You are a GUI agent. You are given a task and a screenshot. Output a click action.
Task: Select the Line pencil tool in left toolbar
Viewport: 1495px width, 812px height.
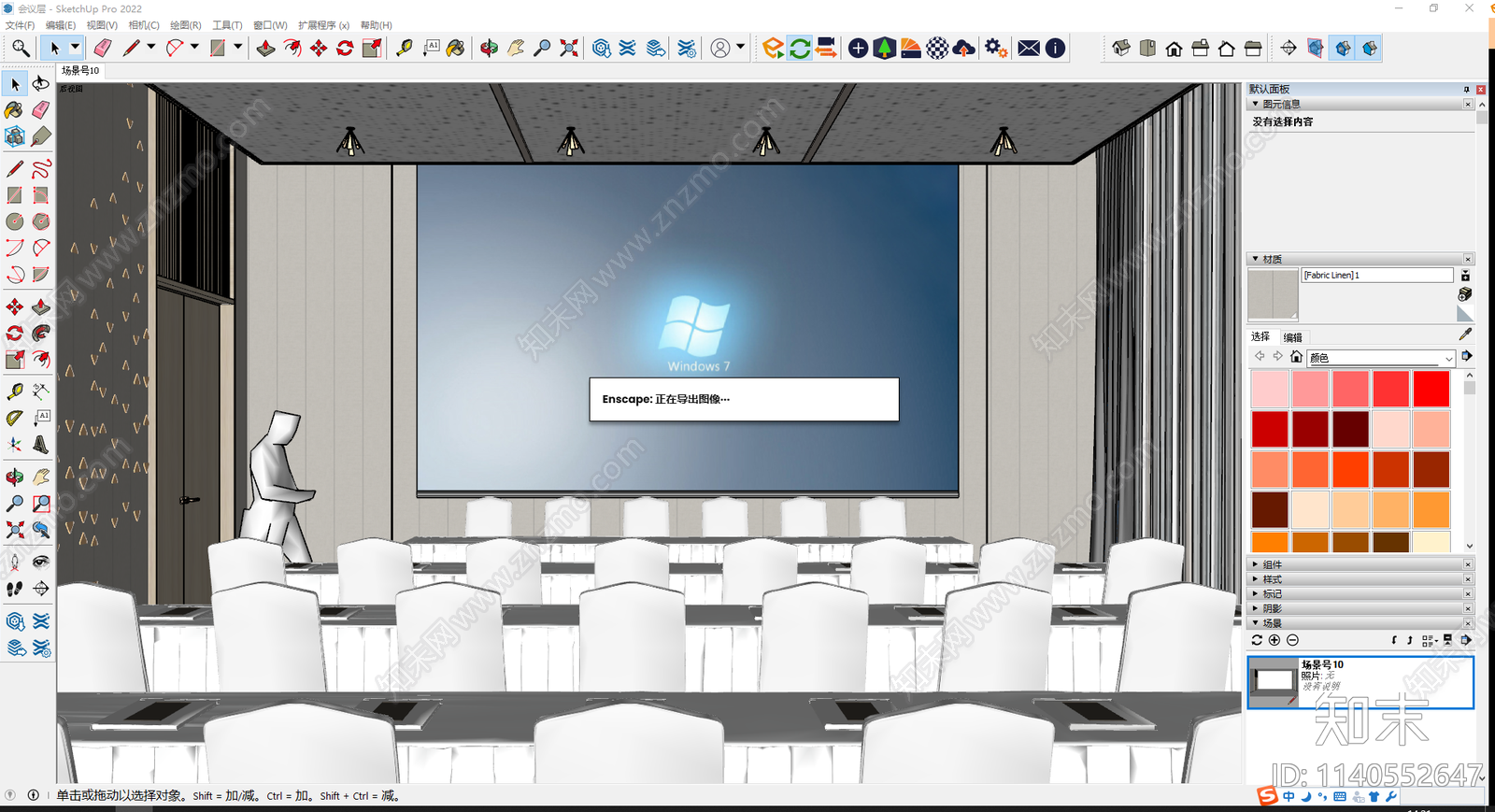[15, 169]
